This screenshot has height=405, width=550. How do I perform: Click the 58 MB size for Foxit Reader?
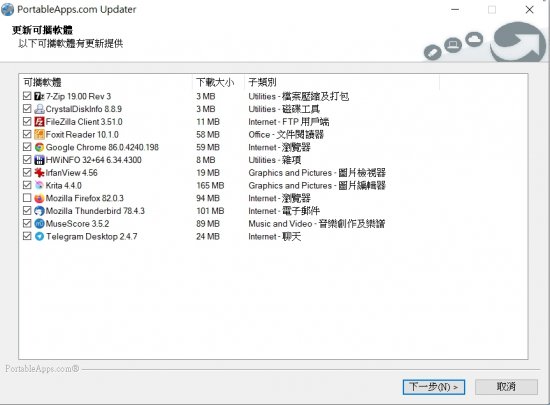click(x=208, y=134)
